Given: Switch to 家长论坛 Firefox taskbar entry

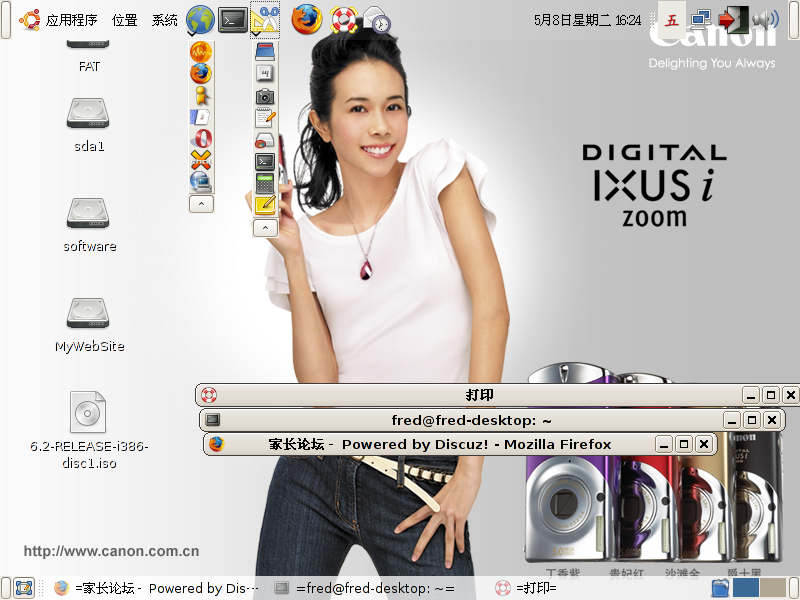Looking at the screenshot, I should click(156, 588).
